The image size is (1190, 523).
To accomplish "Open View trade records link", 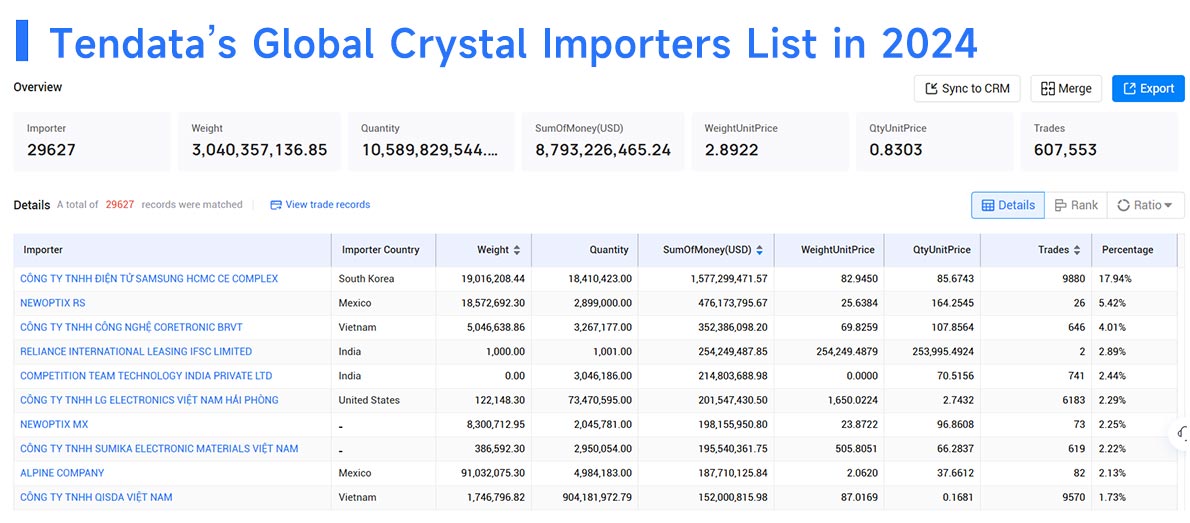I will 328,205.
